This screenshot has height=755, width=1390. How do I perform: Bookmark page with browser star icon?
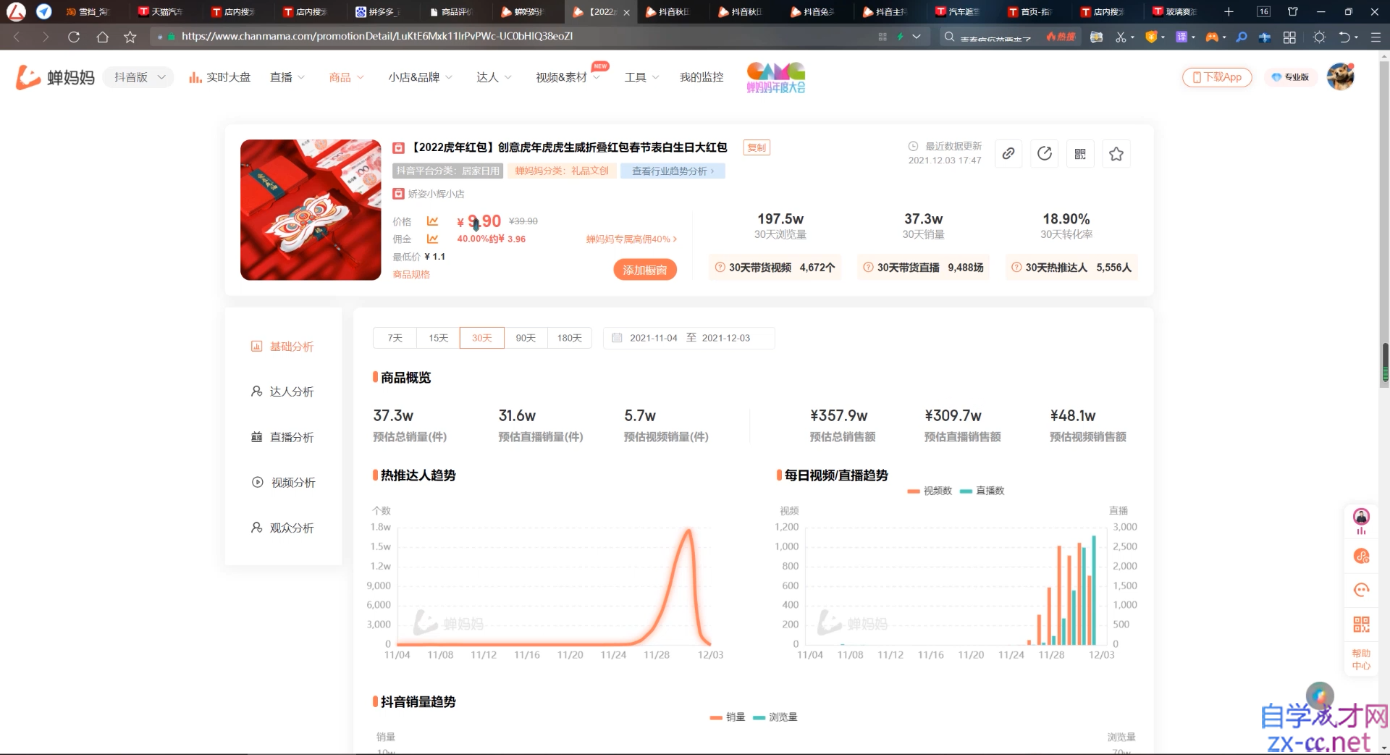[x=130, y=36]
